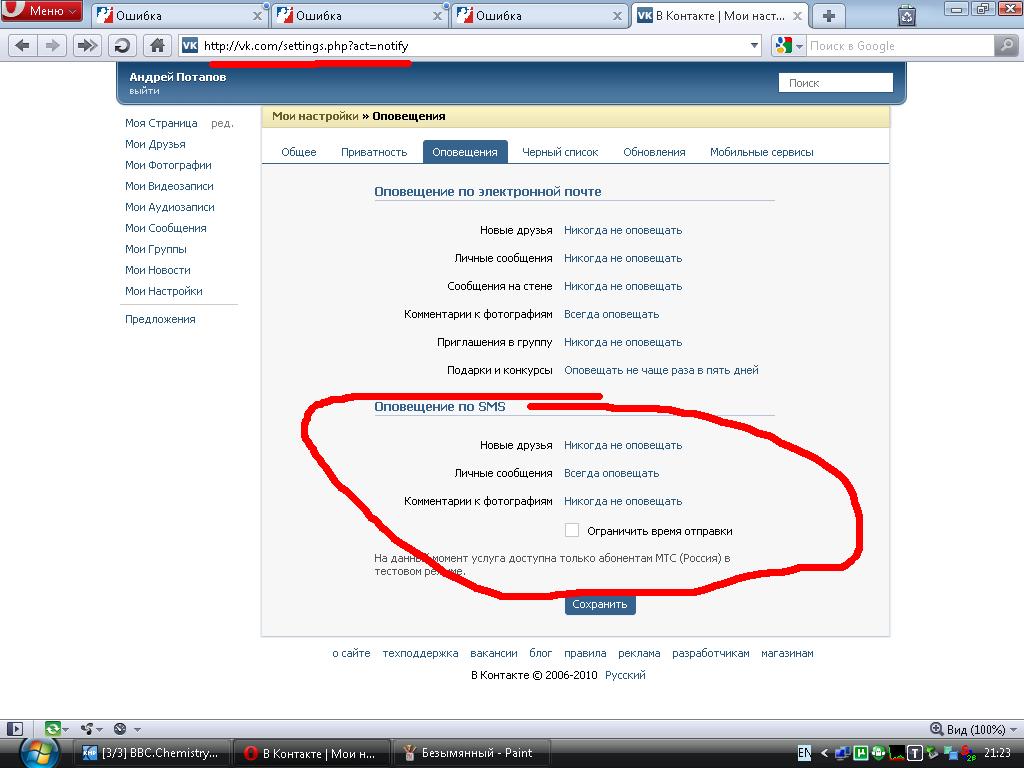
Task: Switch to the Приватность tab
Action: click(374, 152)
